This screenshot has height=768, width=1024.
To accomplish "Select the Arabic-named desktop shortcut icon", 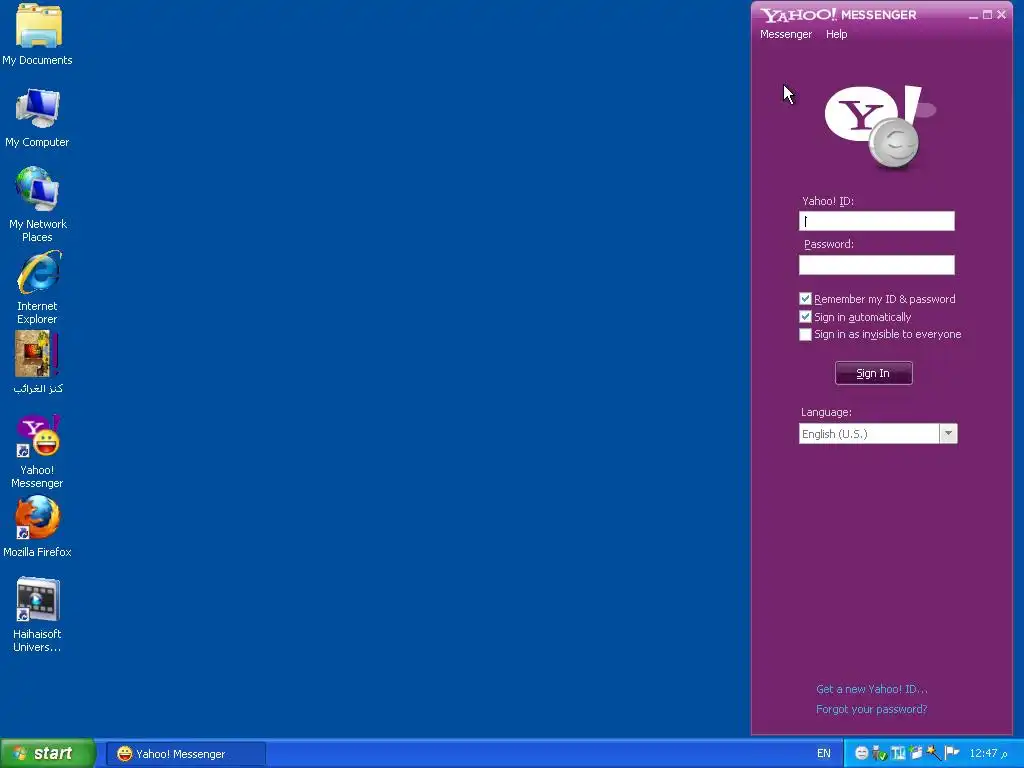I will click(x=37, y=362).
